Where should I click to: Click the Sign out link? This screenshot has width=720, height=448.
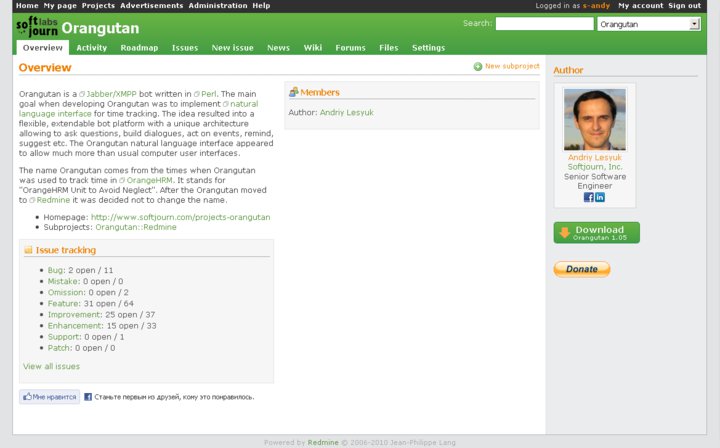coord(685,6)
